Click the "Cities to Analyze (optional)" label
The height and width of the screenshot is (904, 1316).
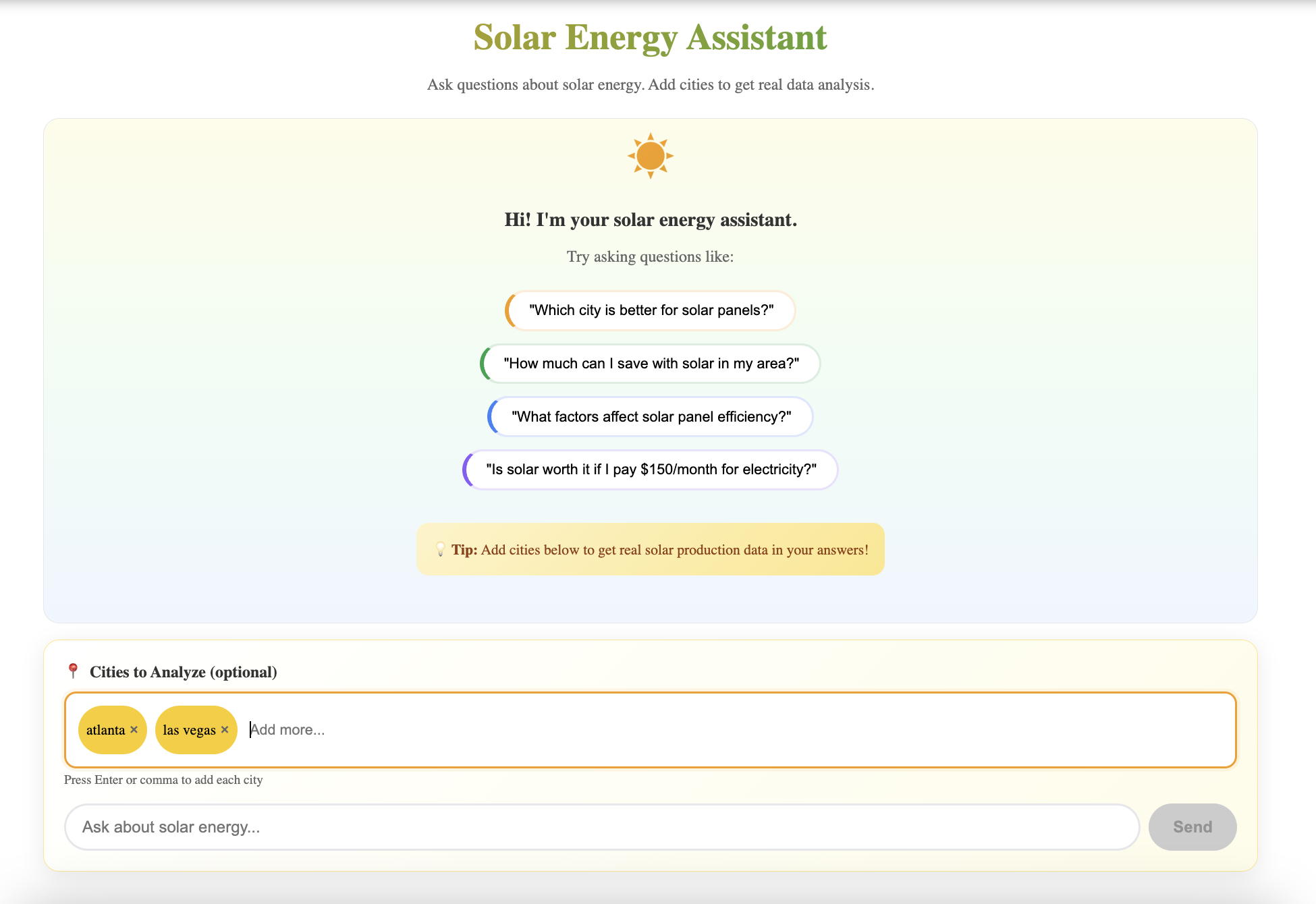(183, 672)
